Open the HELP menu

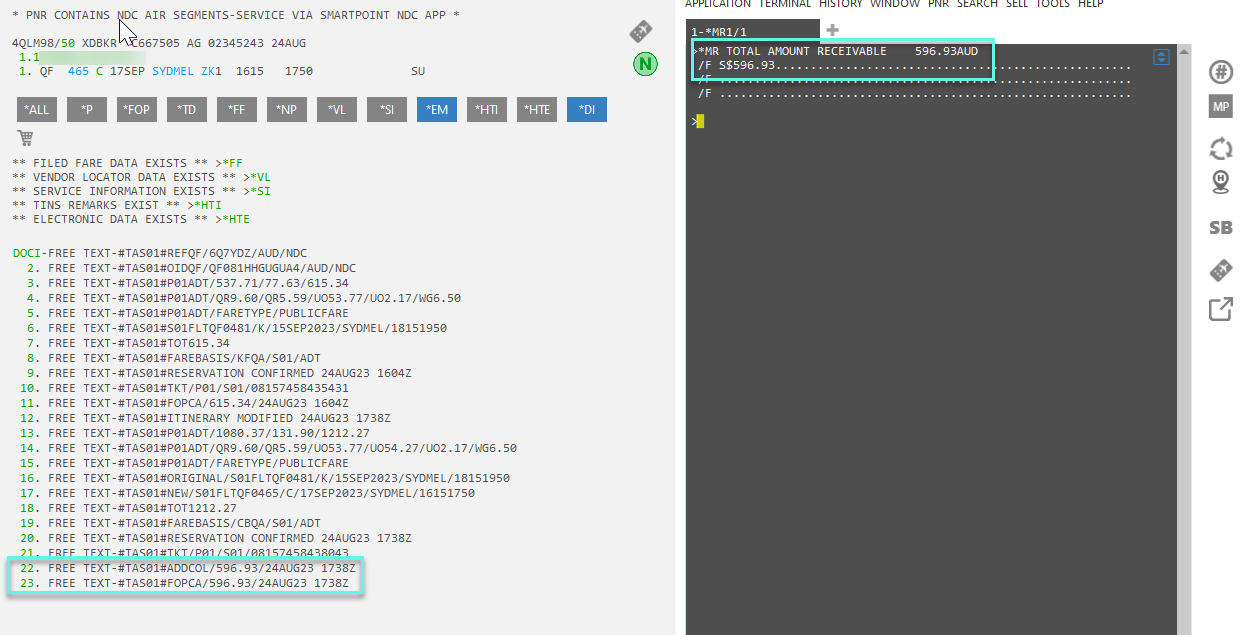1090,4
